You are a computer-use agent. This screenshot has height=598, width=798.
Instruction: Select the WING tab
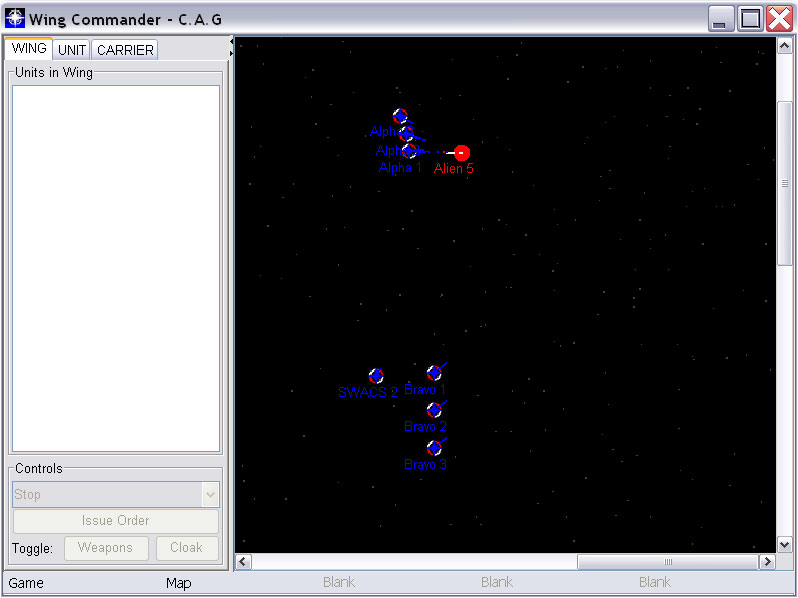coord(29,49)
